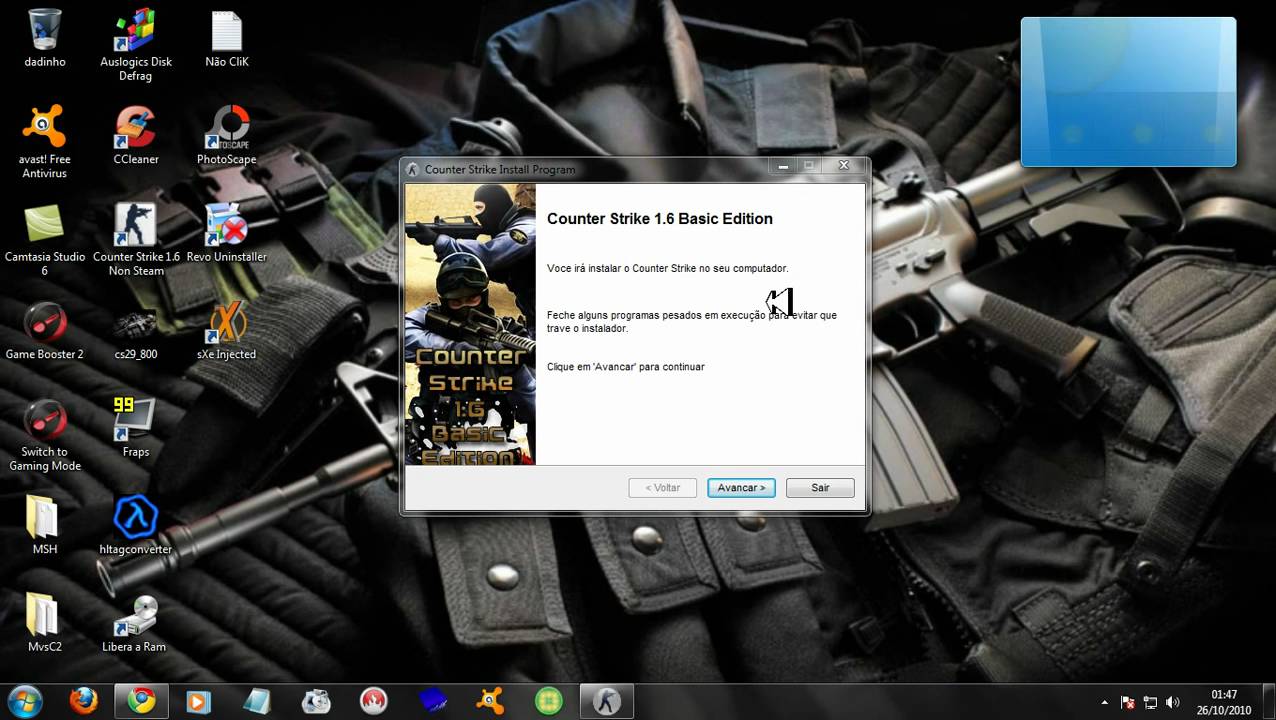Click text 'Clique em 'Avancar' para continuar'
The image size is (1276, 720).
tap(626, 367)
